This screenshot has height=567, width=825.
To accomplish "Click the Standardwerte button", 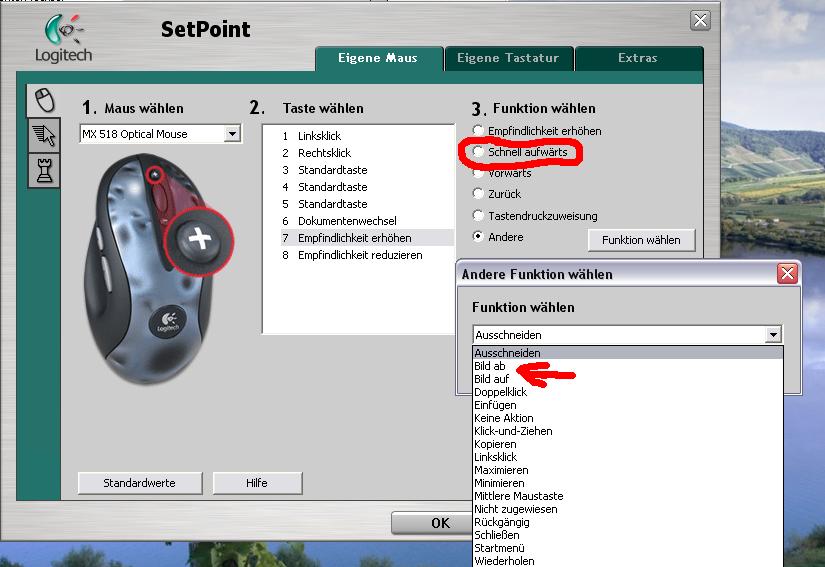I will [139, 483].
